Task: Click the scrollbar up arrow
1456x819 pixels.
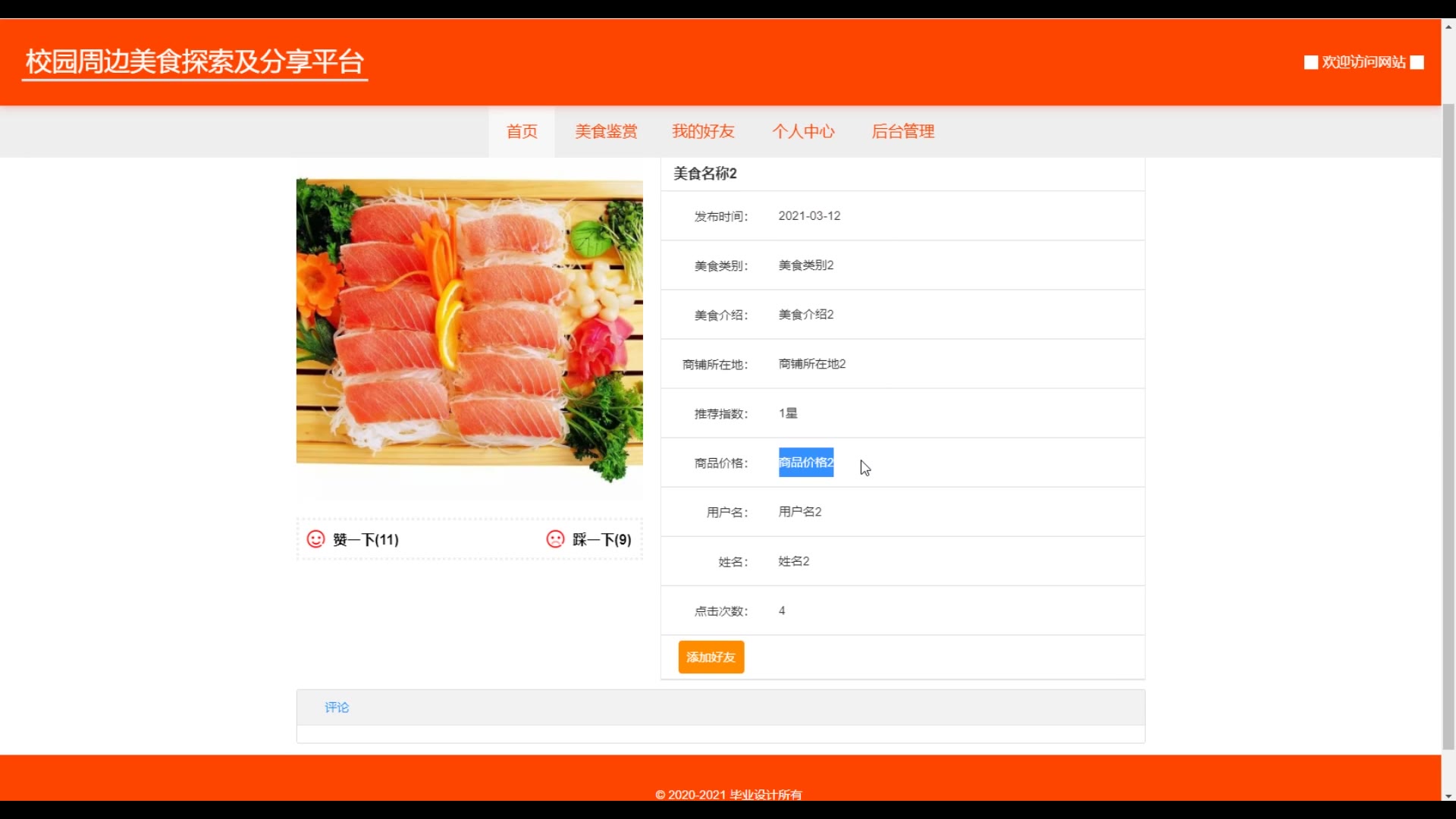Action: 1448,27
